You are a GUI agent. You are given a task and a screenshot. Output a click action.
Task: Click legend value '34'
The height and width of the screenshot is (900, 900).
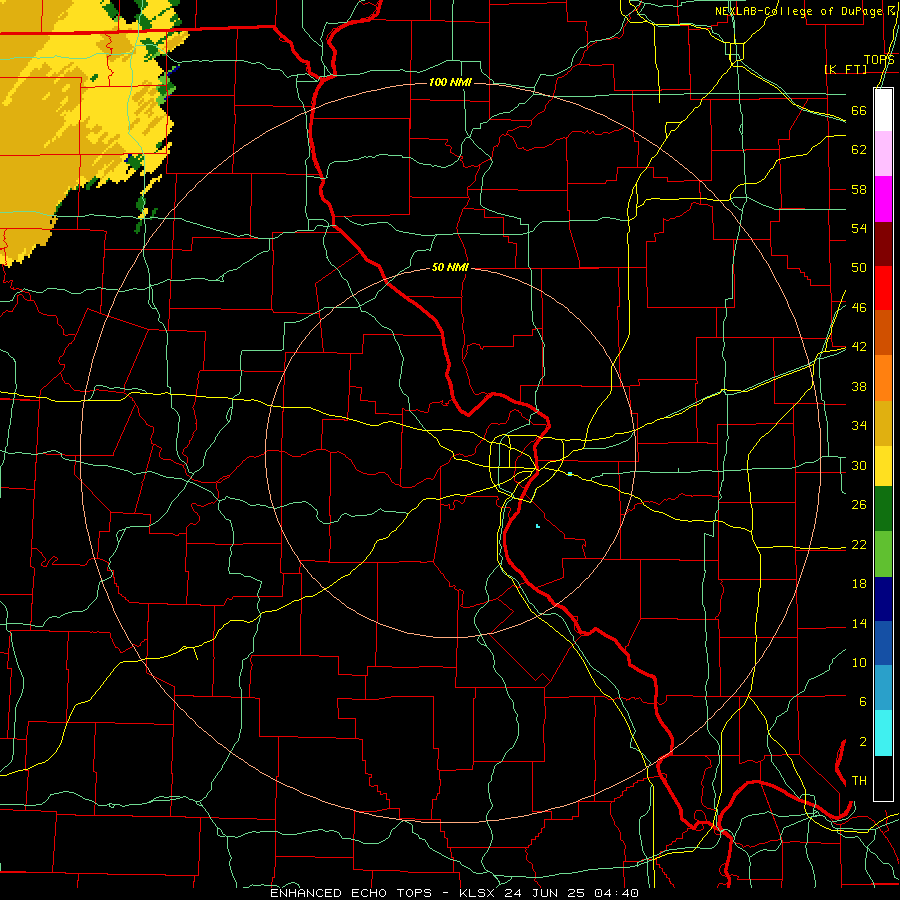click(859, 426)
